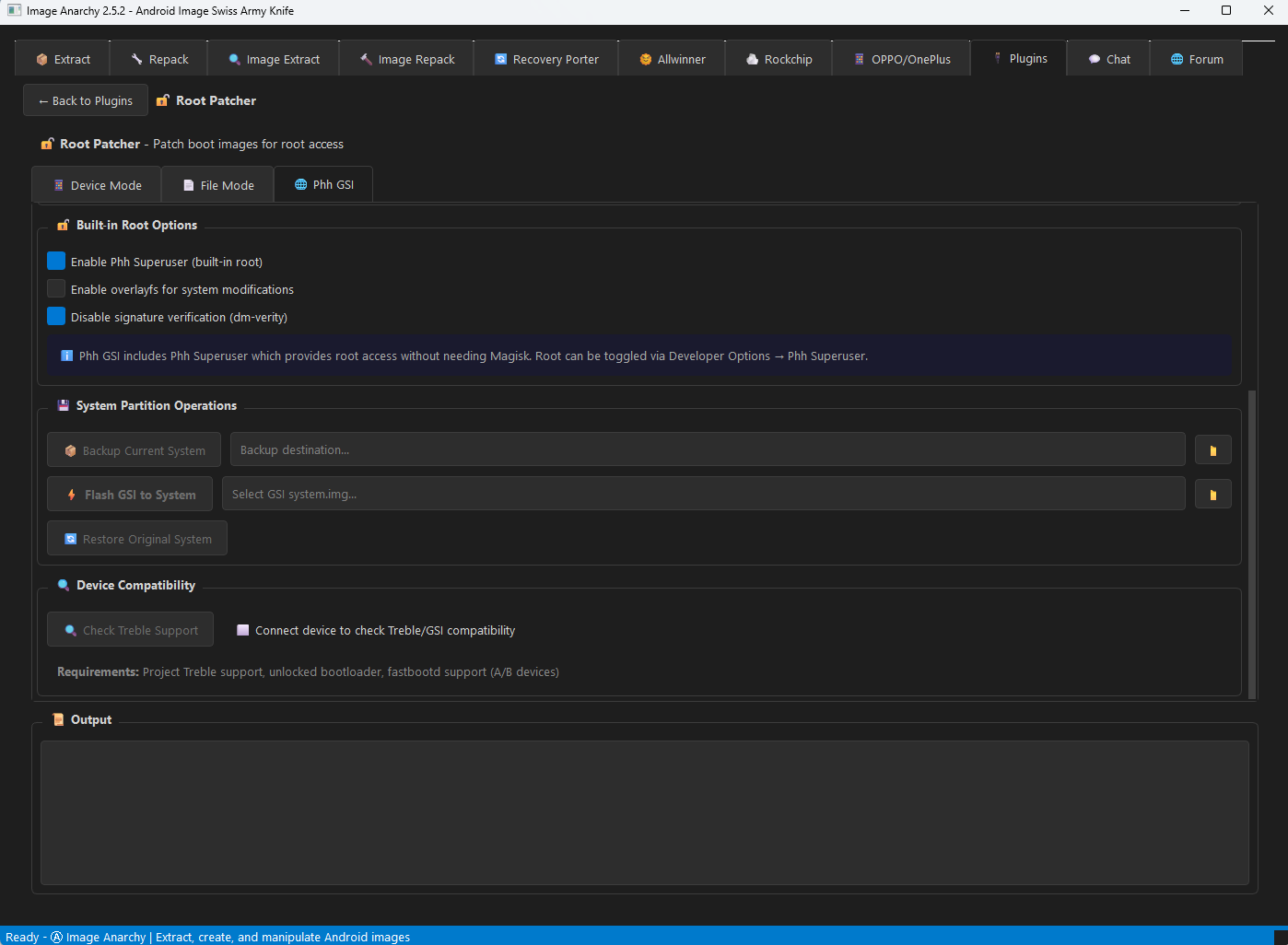The width and height of the screenshot is (1288, 945).
Task: Toggle the dm-verity signature verification checkbox
Action: pyautogui.click(x=55, y=316)
